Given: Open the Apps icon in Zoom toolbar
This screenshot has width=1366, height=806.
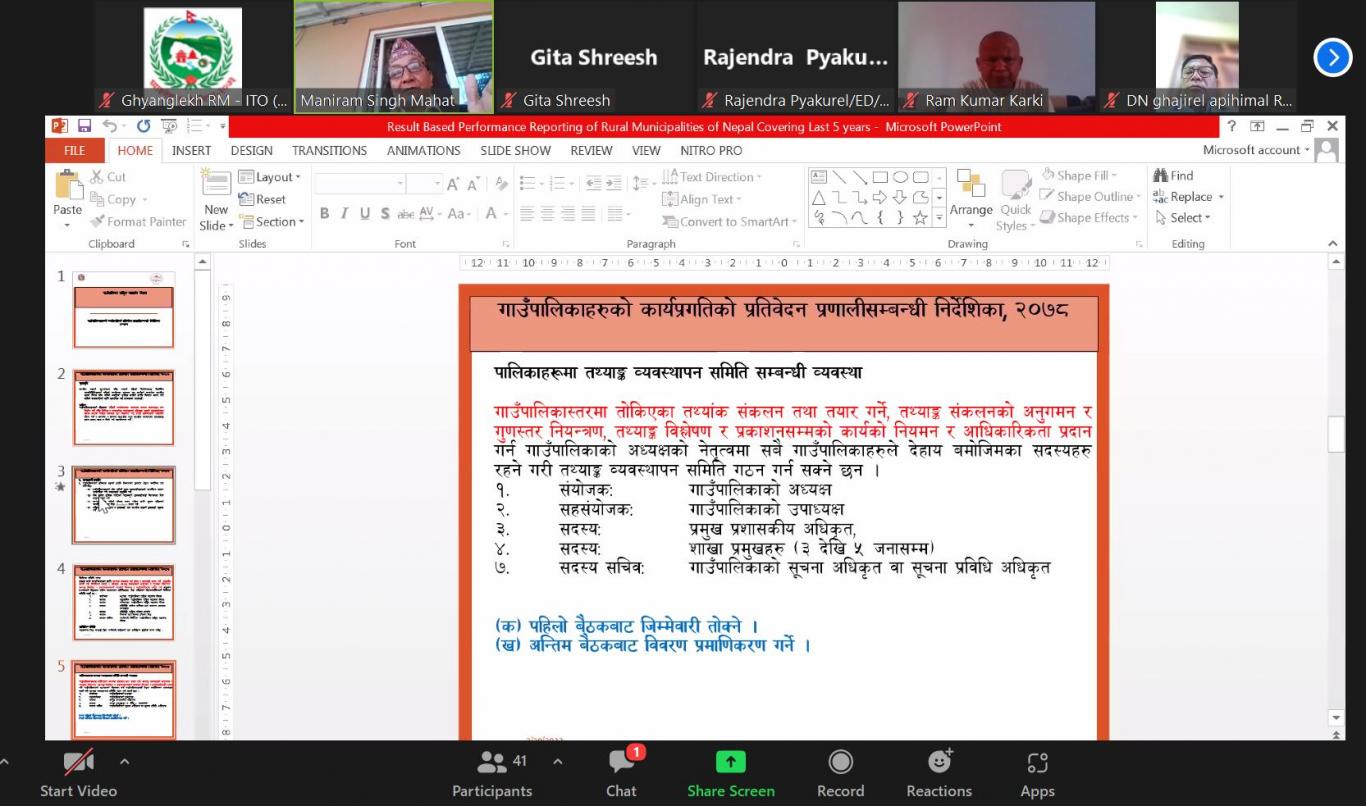Looking at the screenshot, I should [x=1037, y=763].
